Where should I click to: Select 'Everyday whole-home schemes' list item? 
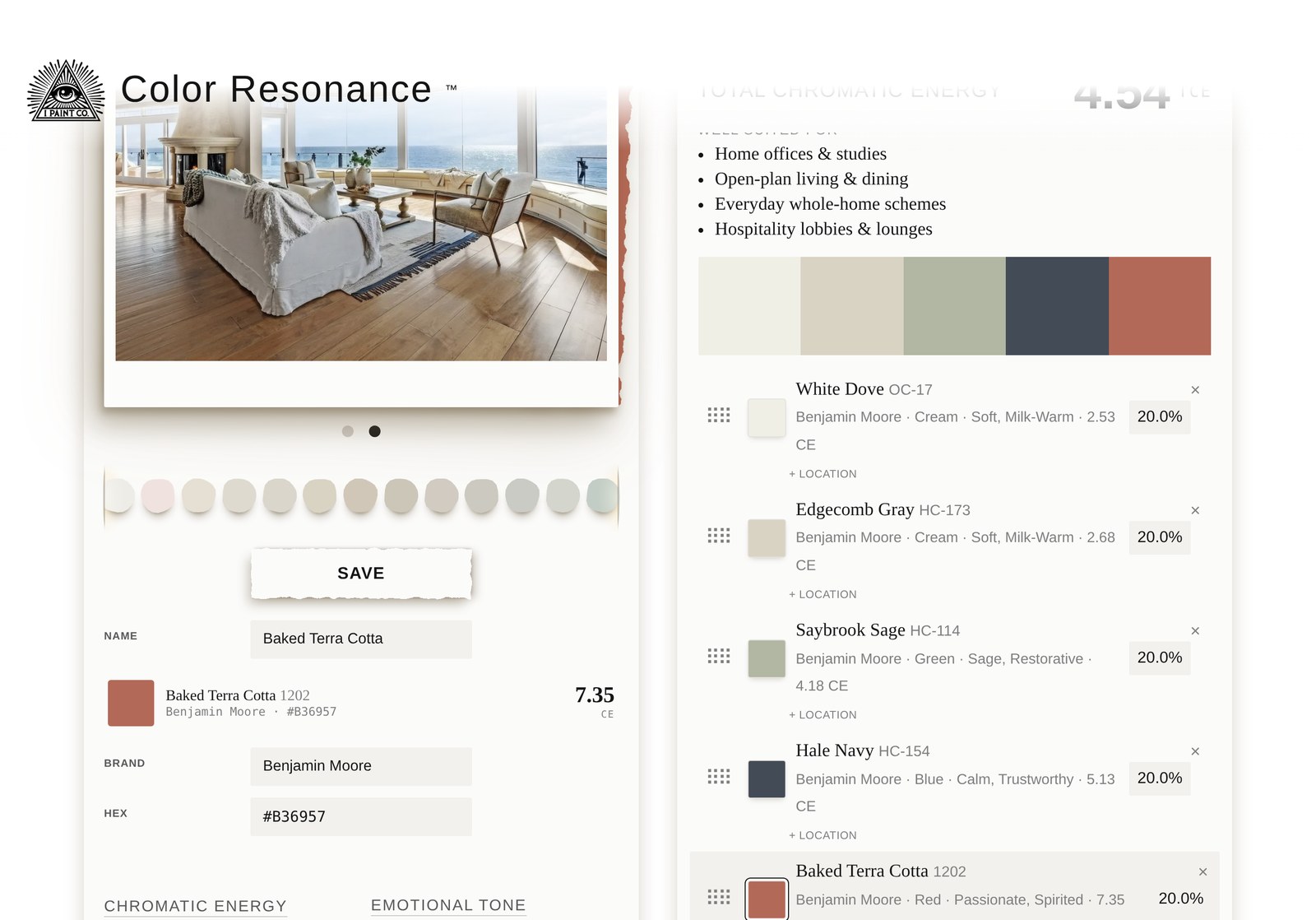click(x=830, y=204)
